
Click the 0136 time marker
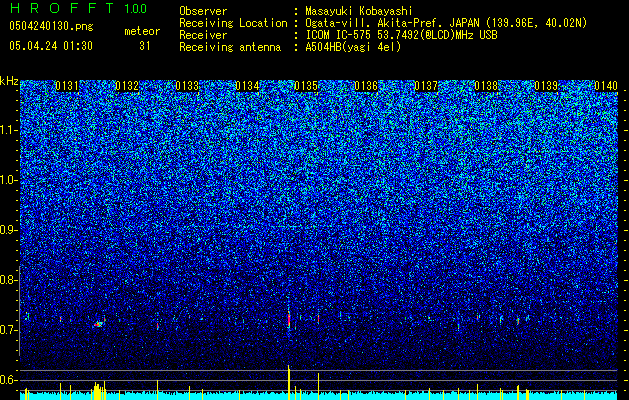coord(366,86)
